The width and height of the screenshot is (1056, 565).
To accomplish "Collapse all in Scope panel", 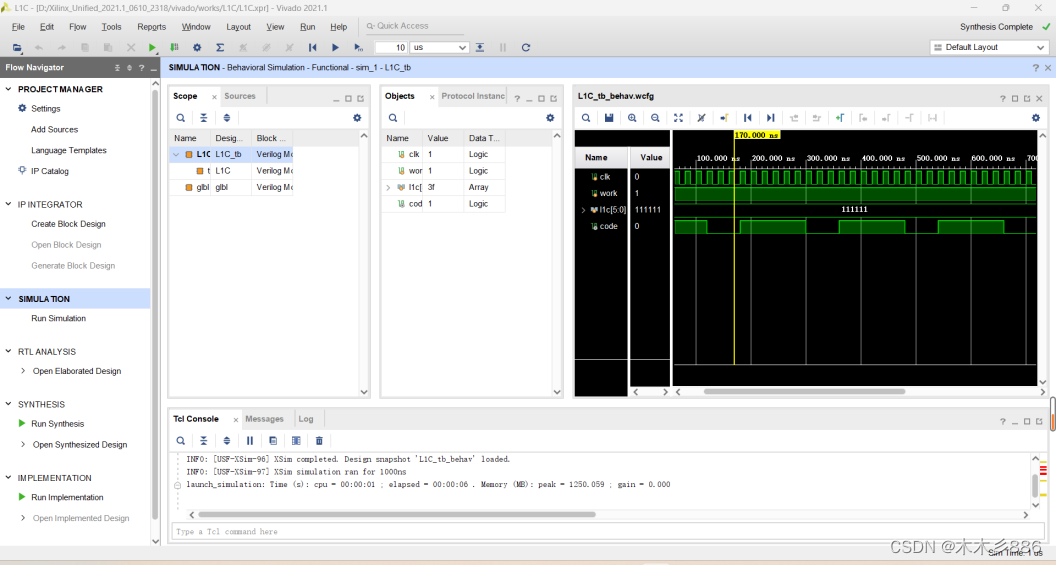I will (203, 118).
